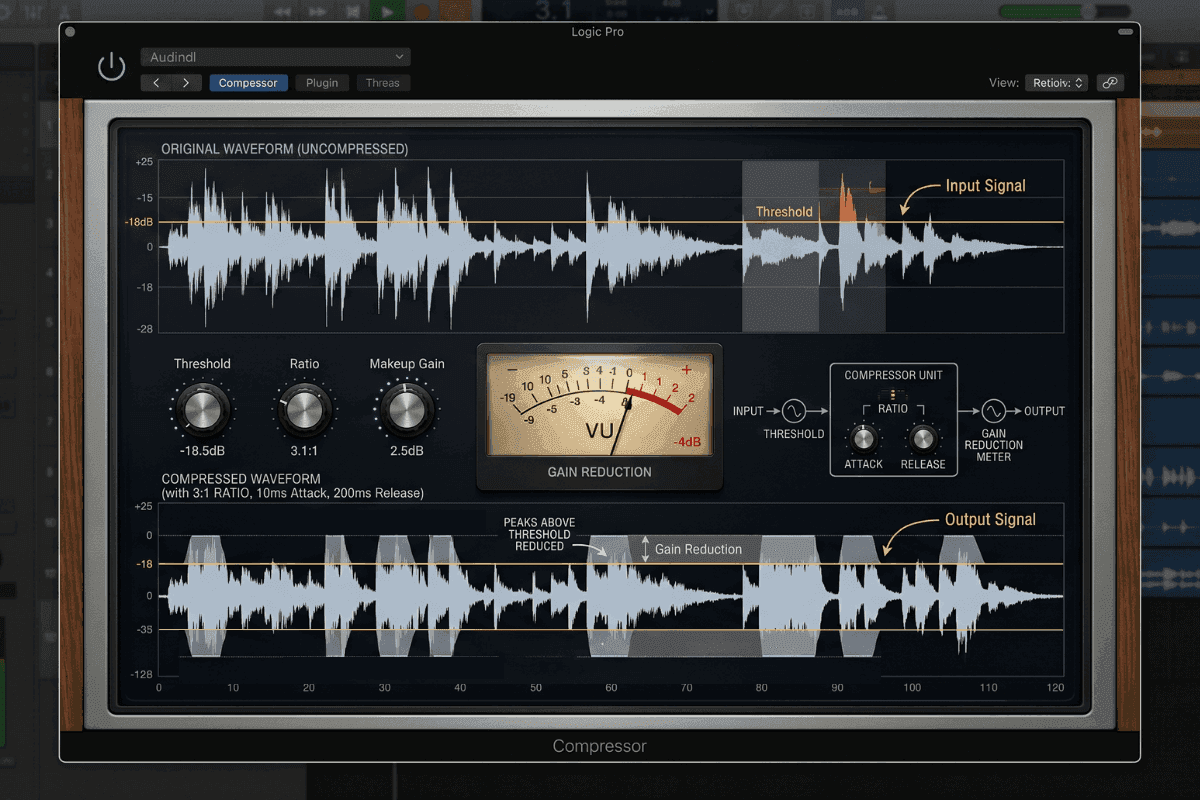Click the timeline marker at 60
The width and height of the screenshot is (1200, 800).
pos(611,688)
